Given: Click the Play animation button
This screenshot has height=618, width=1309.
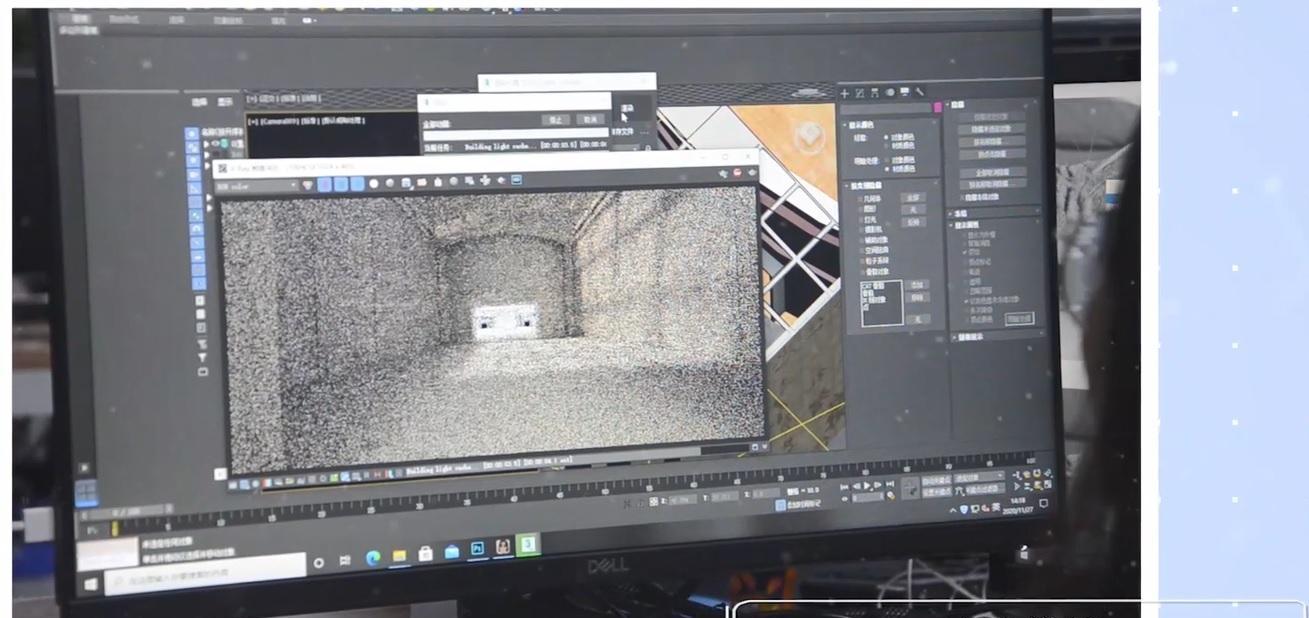Looking at the screenshot, I should (867, 487).
